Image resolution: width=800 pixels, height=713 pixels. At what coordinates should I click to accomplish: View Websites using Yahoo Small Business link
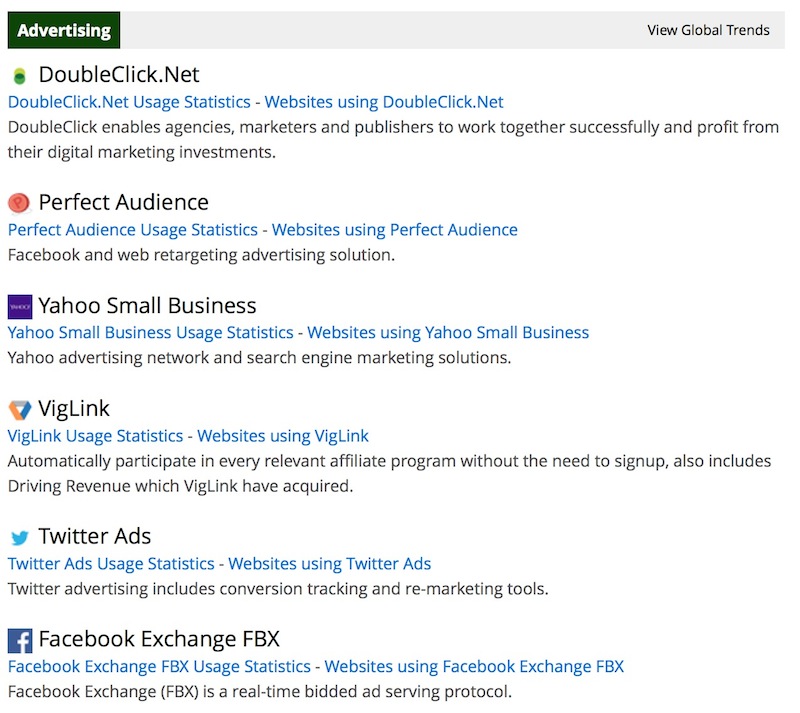[x=448, y=333]
